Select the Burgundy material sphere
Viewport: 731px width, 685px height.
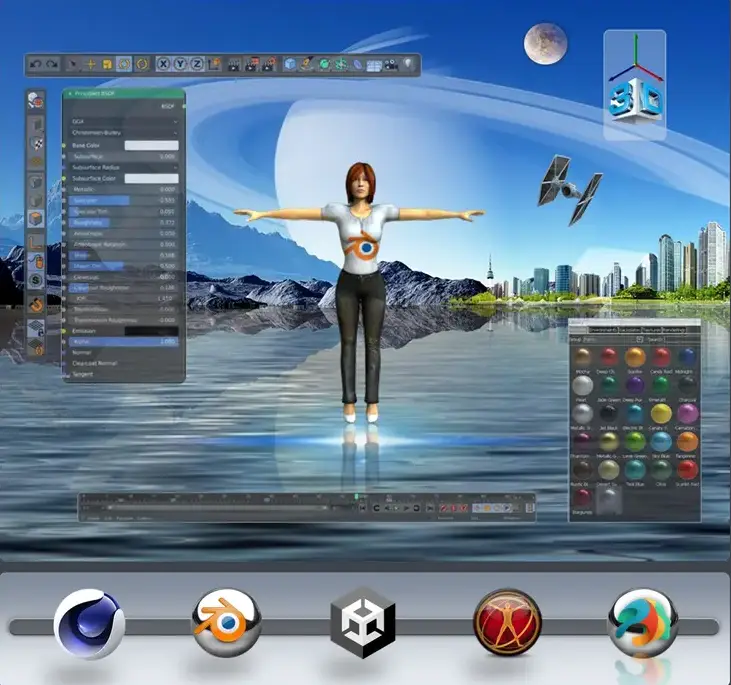[582, 498]
